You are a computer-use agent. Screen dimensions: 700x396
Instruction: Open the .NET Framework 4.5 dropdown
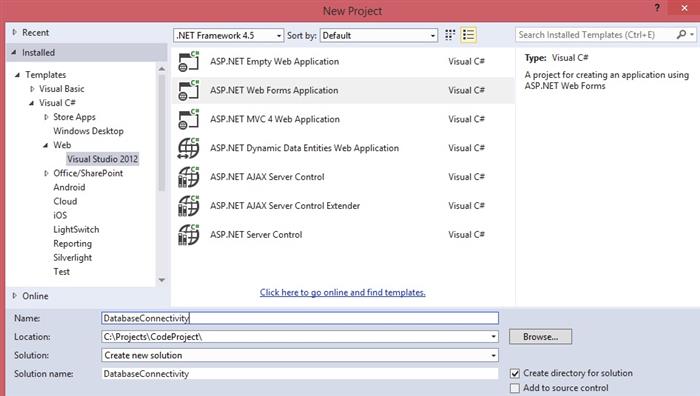point(228,35)
